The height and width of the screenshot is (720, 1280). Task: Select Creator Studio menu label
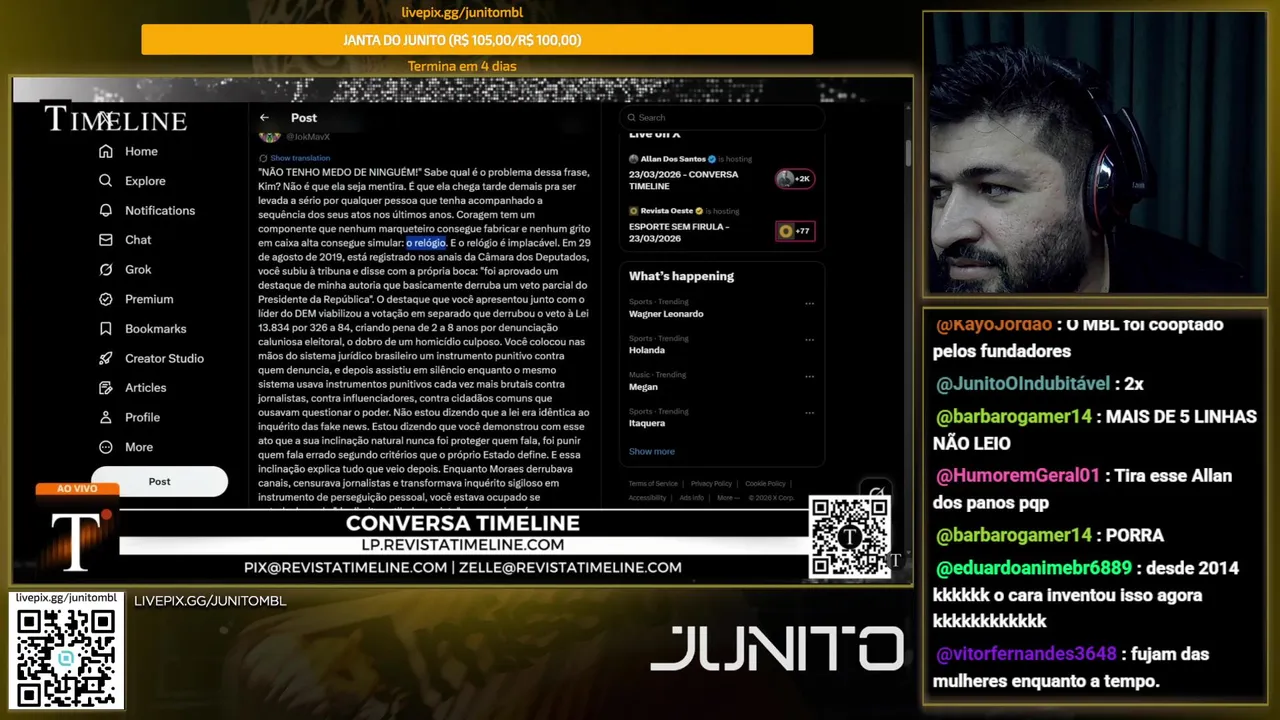point(164,358)
